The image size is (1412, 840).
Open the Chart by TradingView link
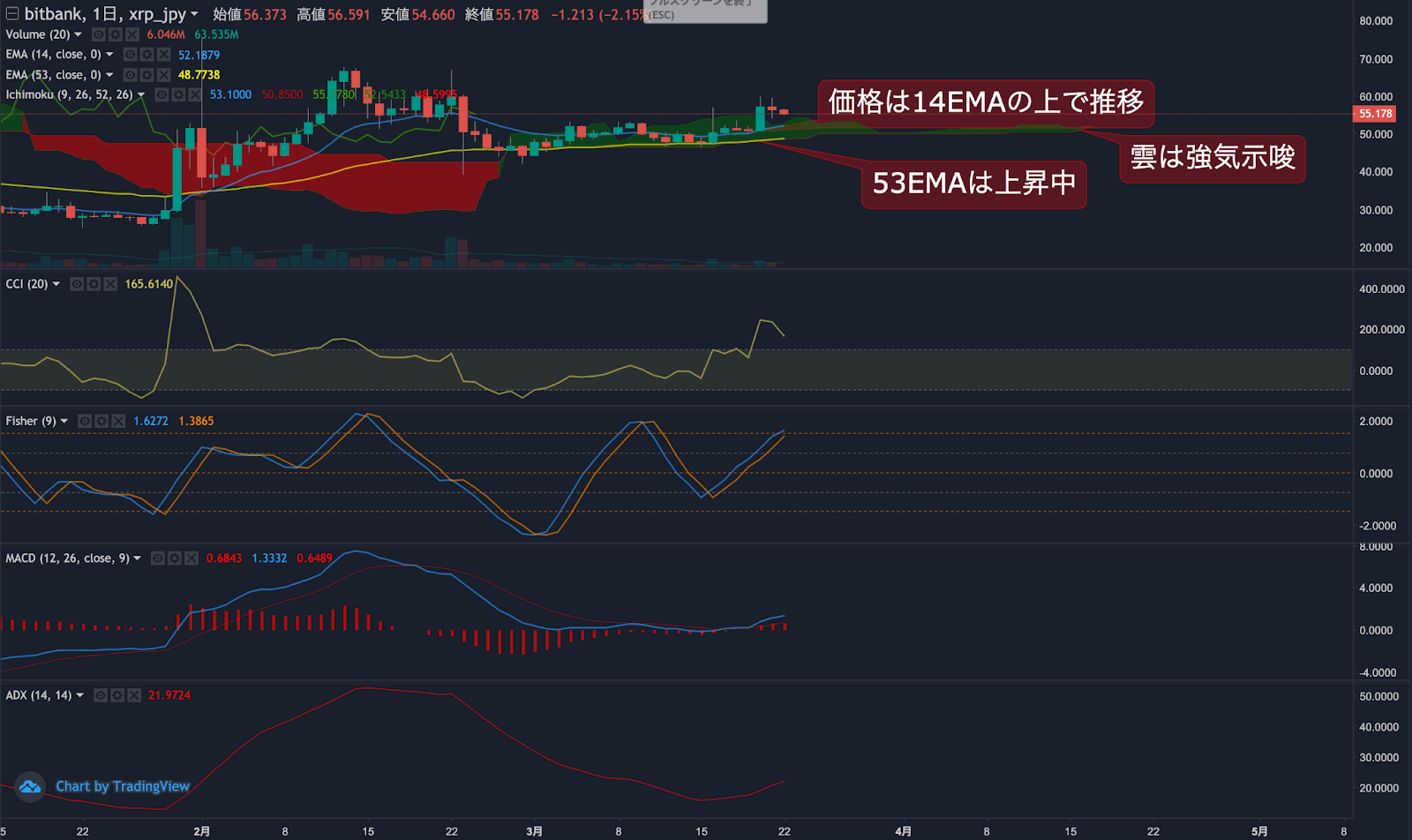coord(122,786)
